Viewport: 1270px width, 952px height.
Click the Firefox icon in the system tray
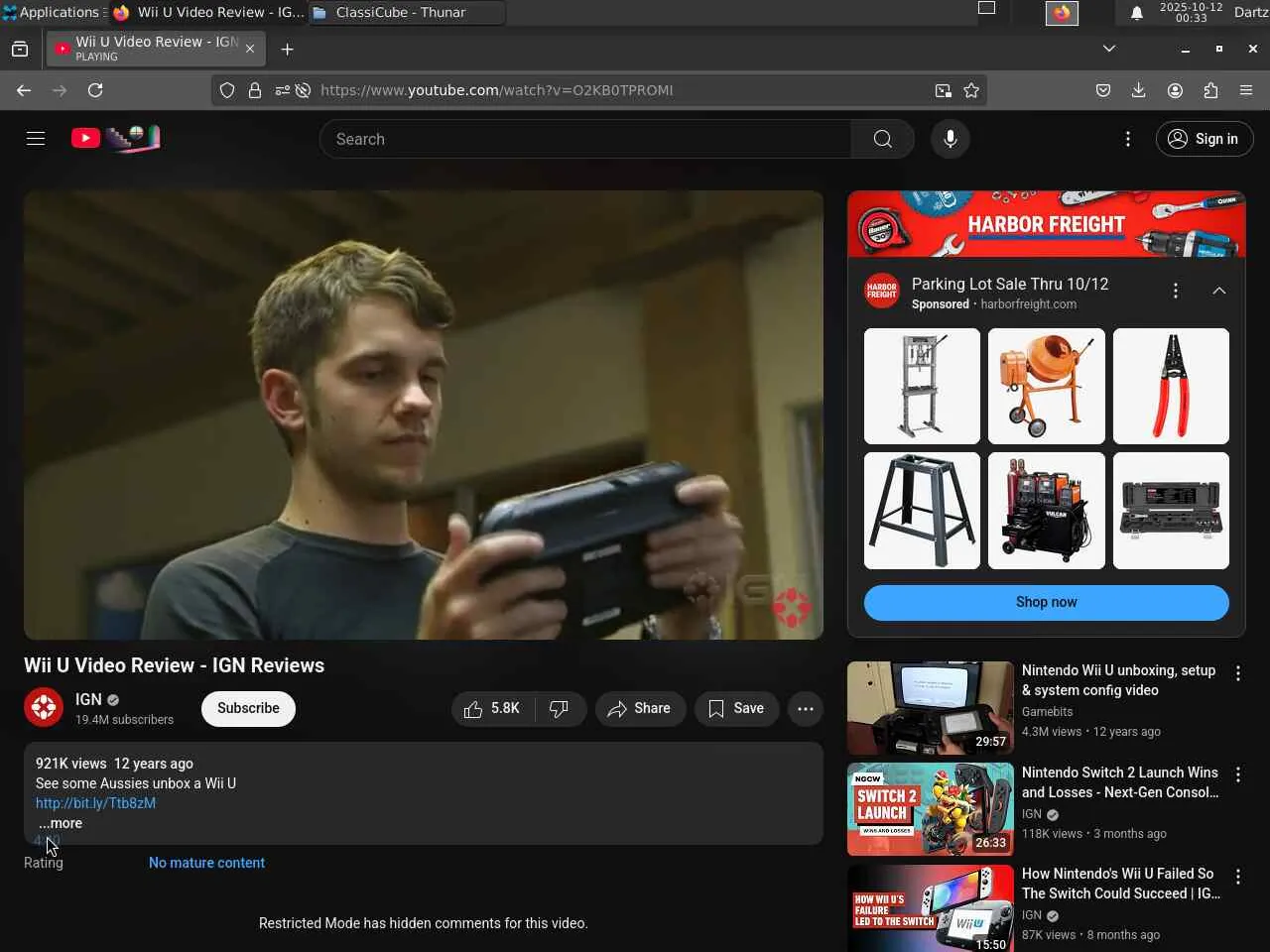click(1062, 13)
